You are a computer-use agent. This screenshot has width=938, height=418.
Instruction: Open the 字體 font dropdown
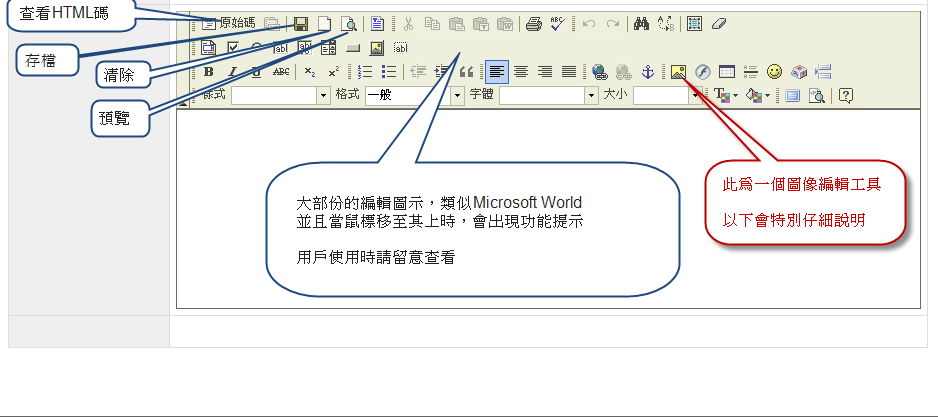[591, 95]
